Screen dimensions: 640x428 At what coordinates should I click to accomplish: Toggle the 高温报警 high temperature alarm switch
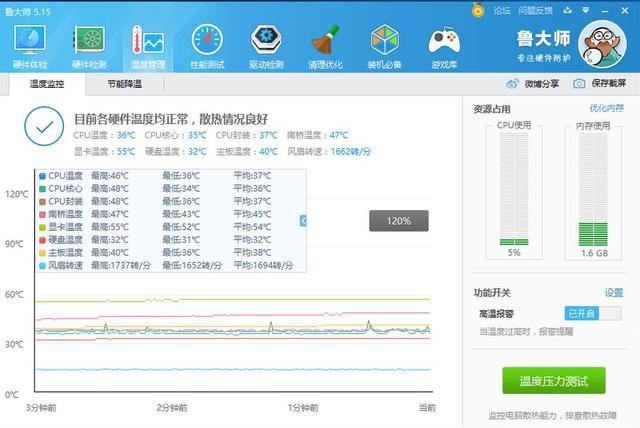(x=593, y=313)
